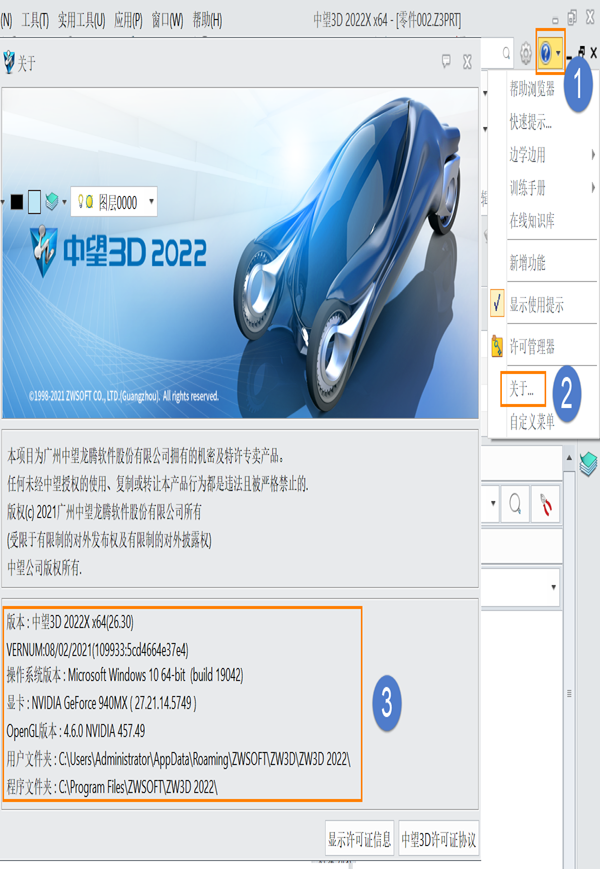The width and height of the screenshot is (600, 869).
Task: Expand the arrow beside the help icon
Action: coord(558,54)
